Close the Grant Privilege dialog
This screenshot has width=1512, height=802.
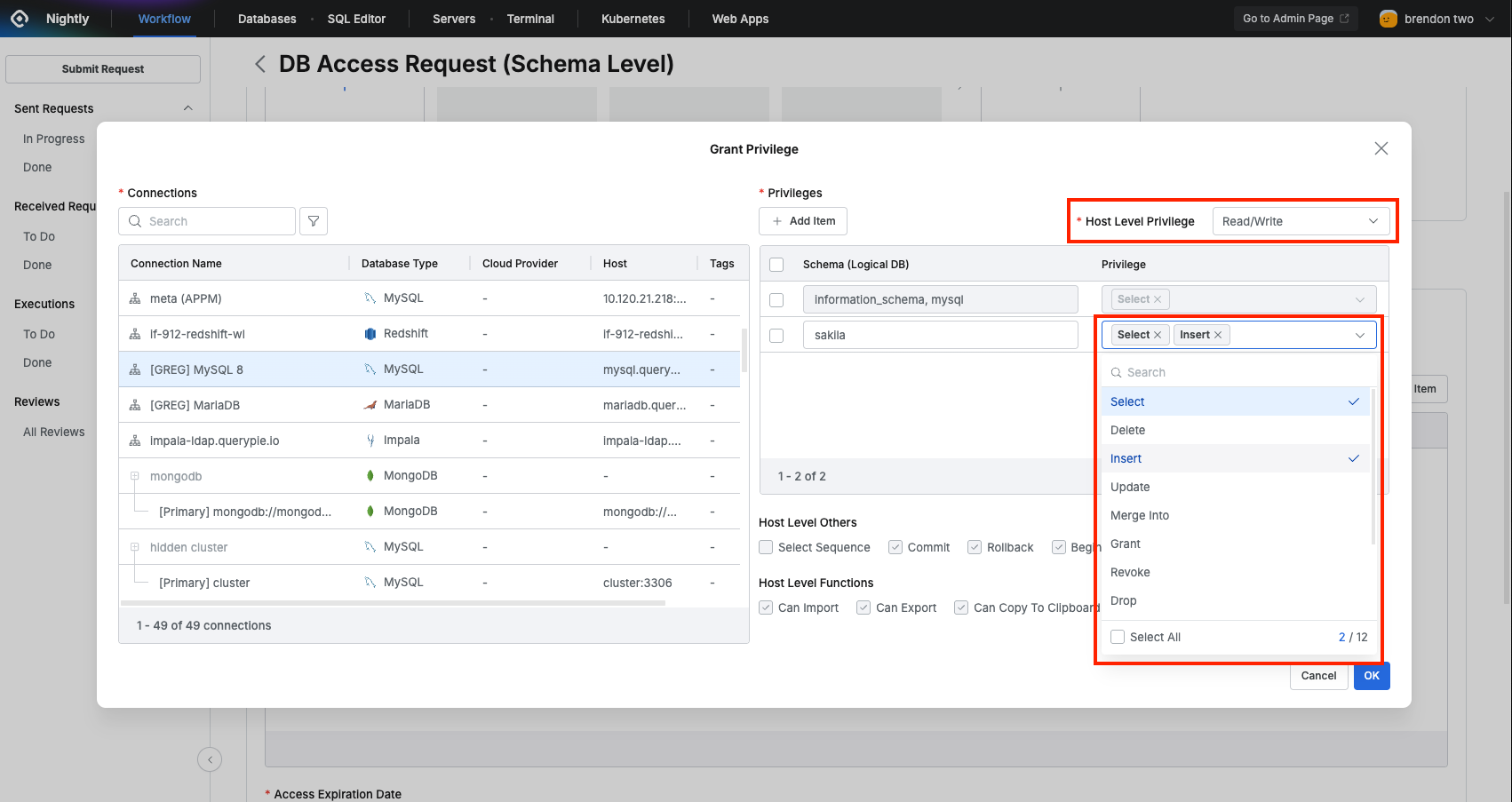click(x=1381, y=148)
